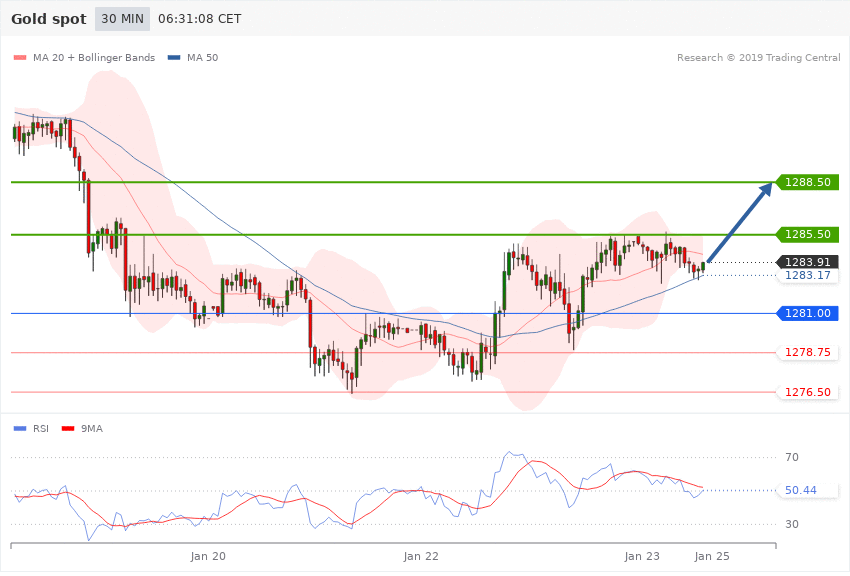Click the RSI 30 level label
Viewport: 850px width, 576px height.
(791, 524)
